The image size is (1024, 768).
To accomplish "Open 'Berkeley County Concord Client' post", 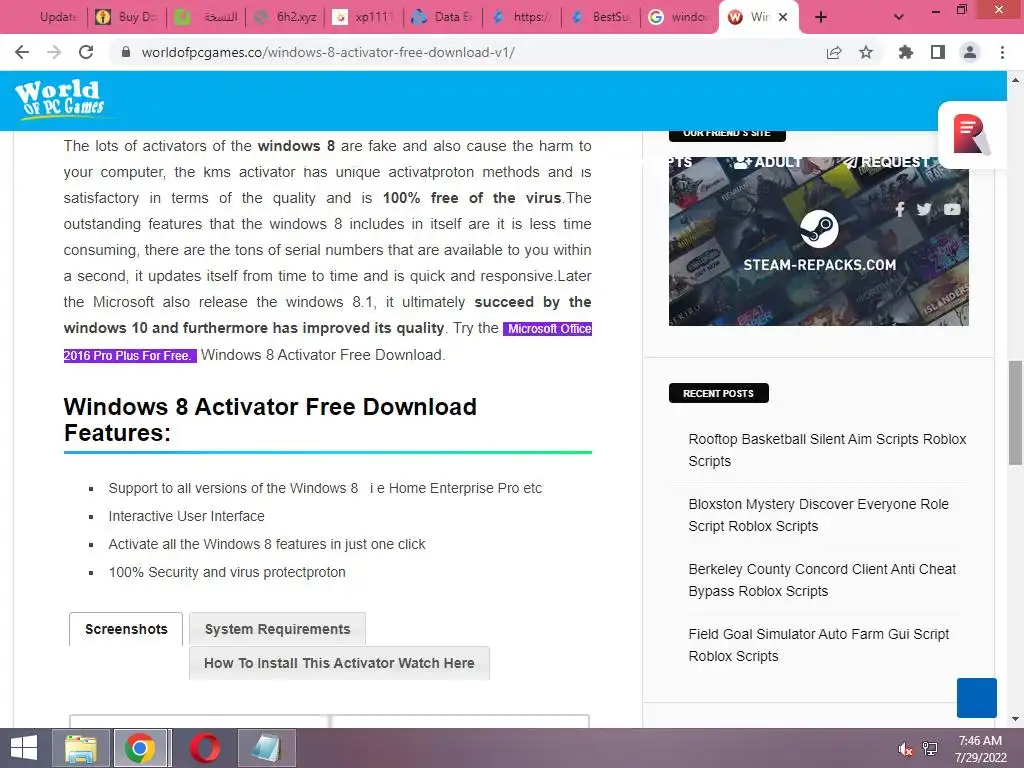I will pos(822,580).
